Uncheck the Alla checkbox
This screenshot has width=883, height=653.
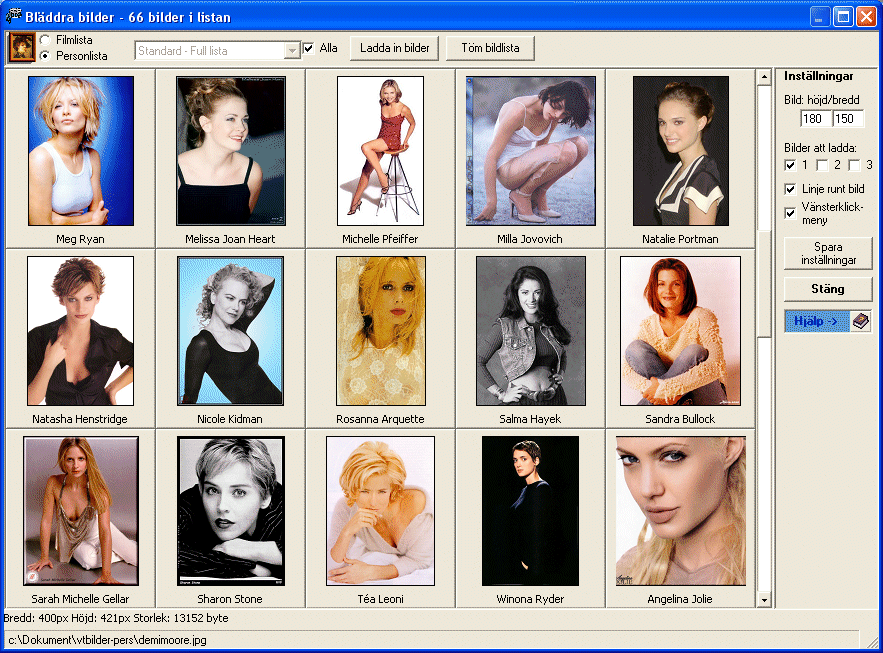click(x=309, y=48)
